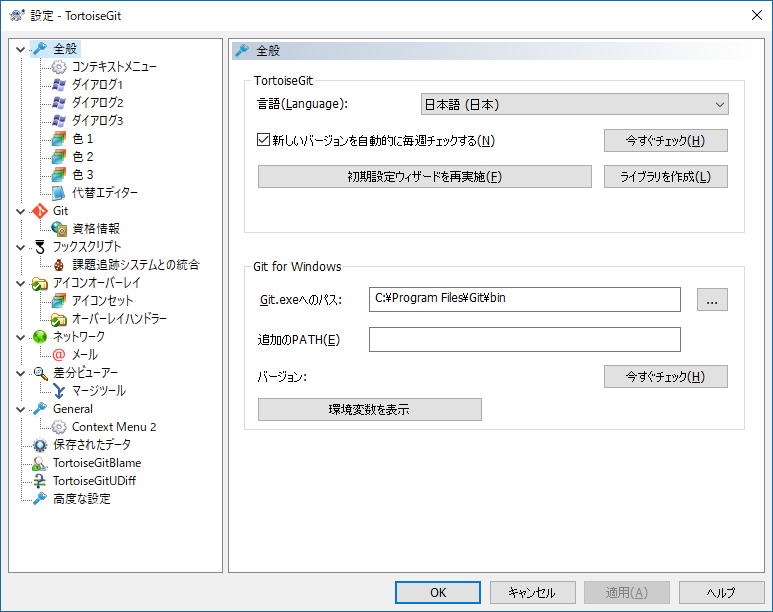The height and width of the screenshot is (612, 773).
Task: Click the ヘルプ button
Action: pos(721,592)
